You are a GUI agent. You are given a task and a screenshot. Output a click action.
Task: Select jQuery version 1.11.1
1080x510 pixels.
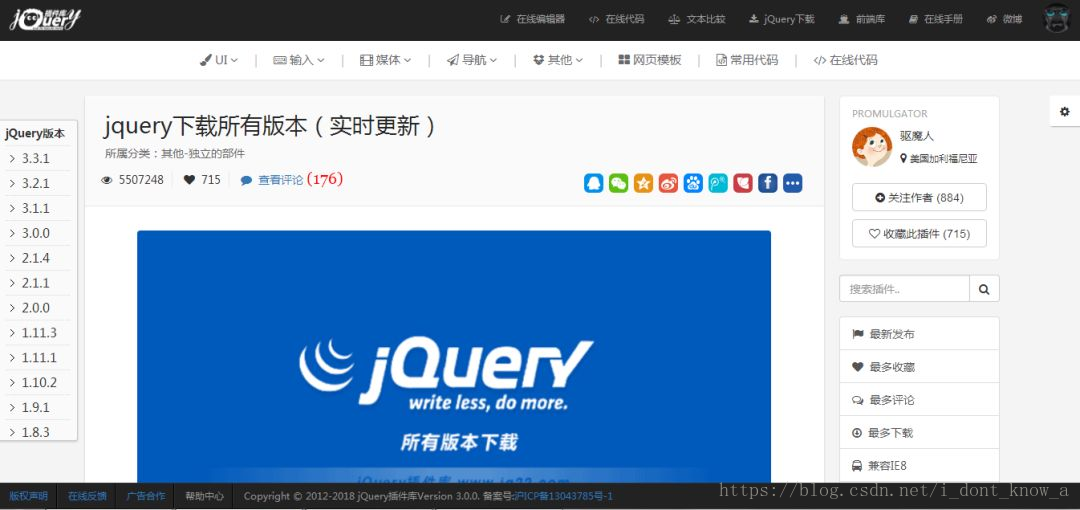pyautogui.click(x=39, y=358)
